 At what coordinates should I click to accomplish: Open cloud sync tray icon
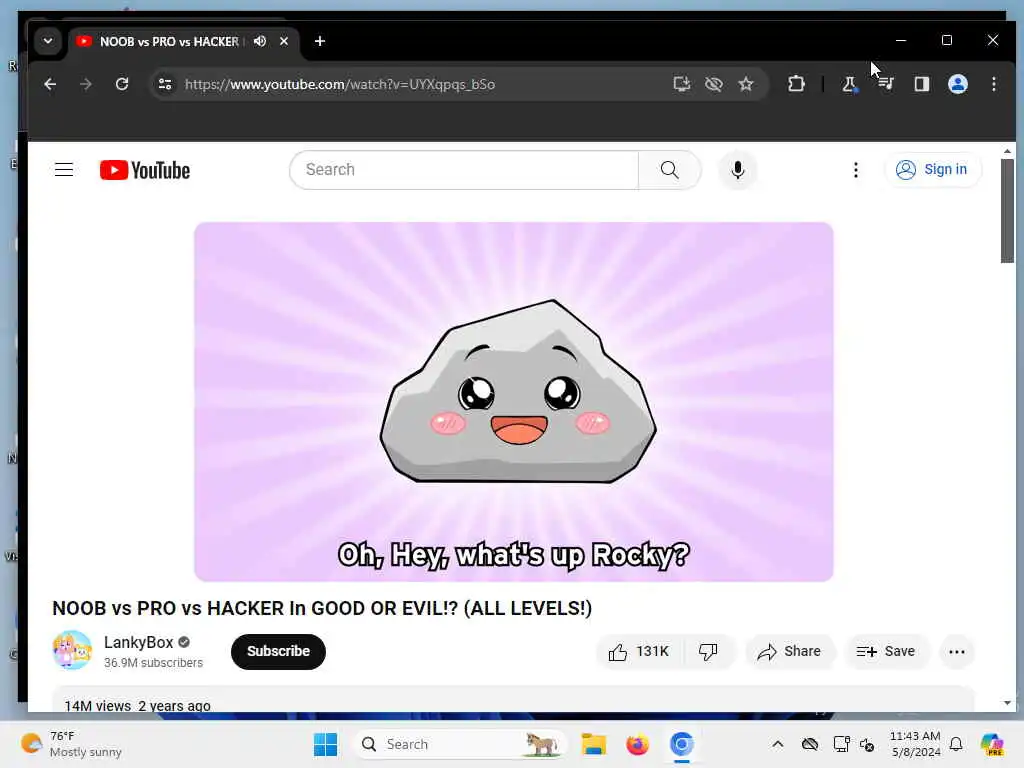[x=810, y=744]
